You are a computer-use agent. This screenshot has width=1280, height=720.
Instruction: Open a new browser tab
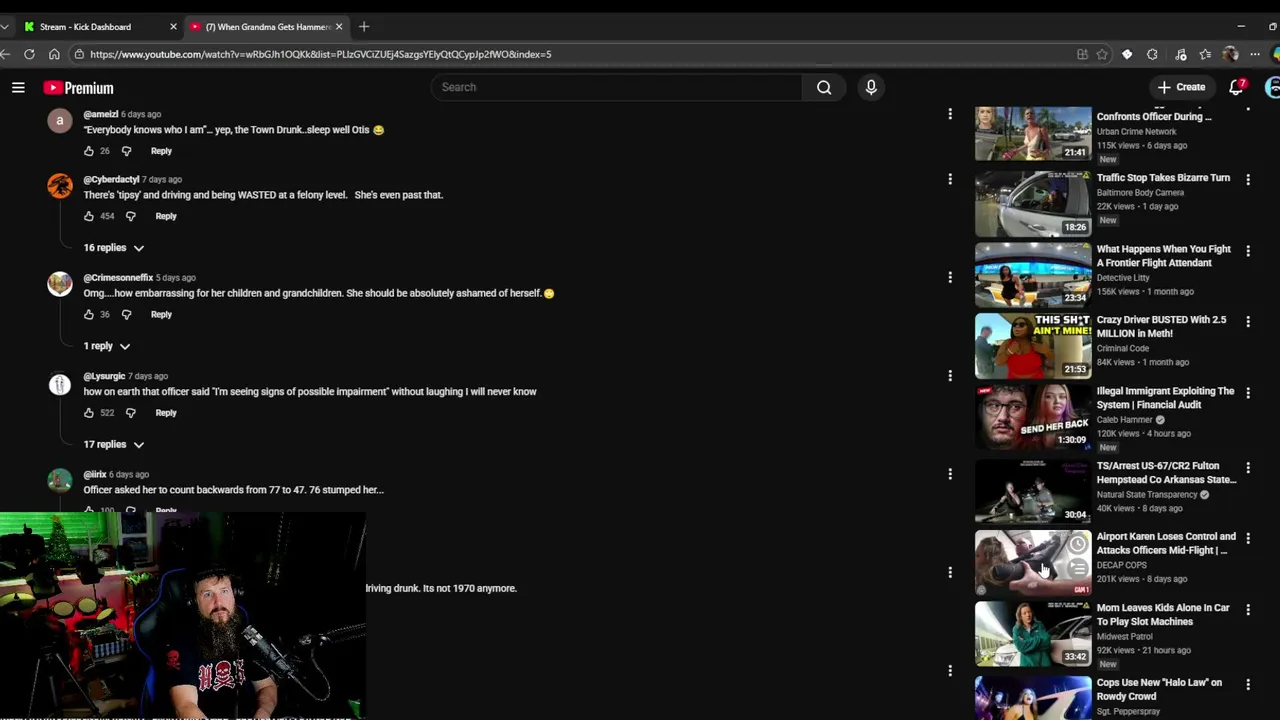tap(364, 27)
